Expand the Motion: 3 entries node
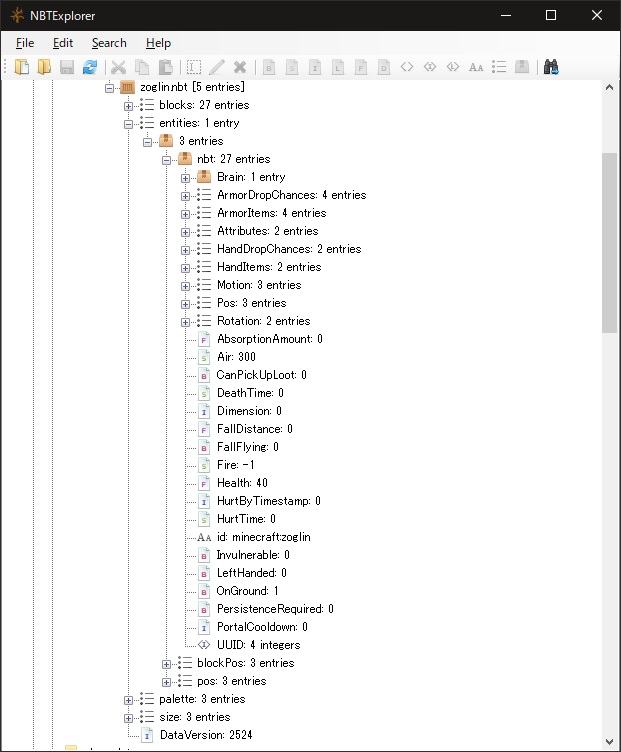This screenshot has width=621, height=752. 185,286
